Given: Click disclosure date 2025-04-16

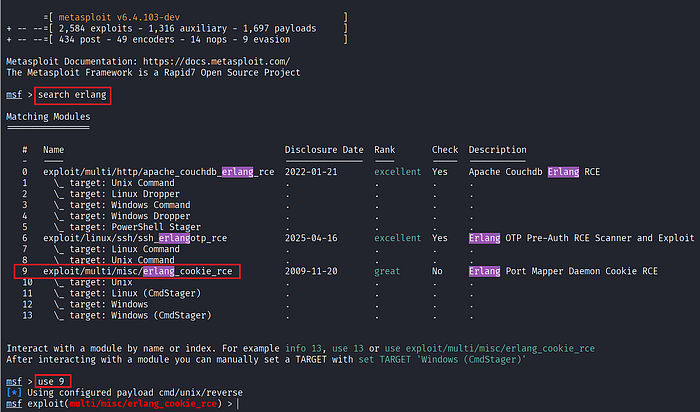Looking at the screenshot, I should click(311, 238).
